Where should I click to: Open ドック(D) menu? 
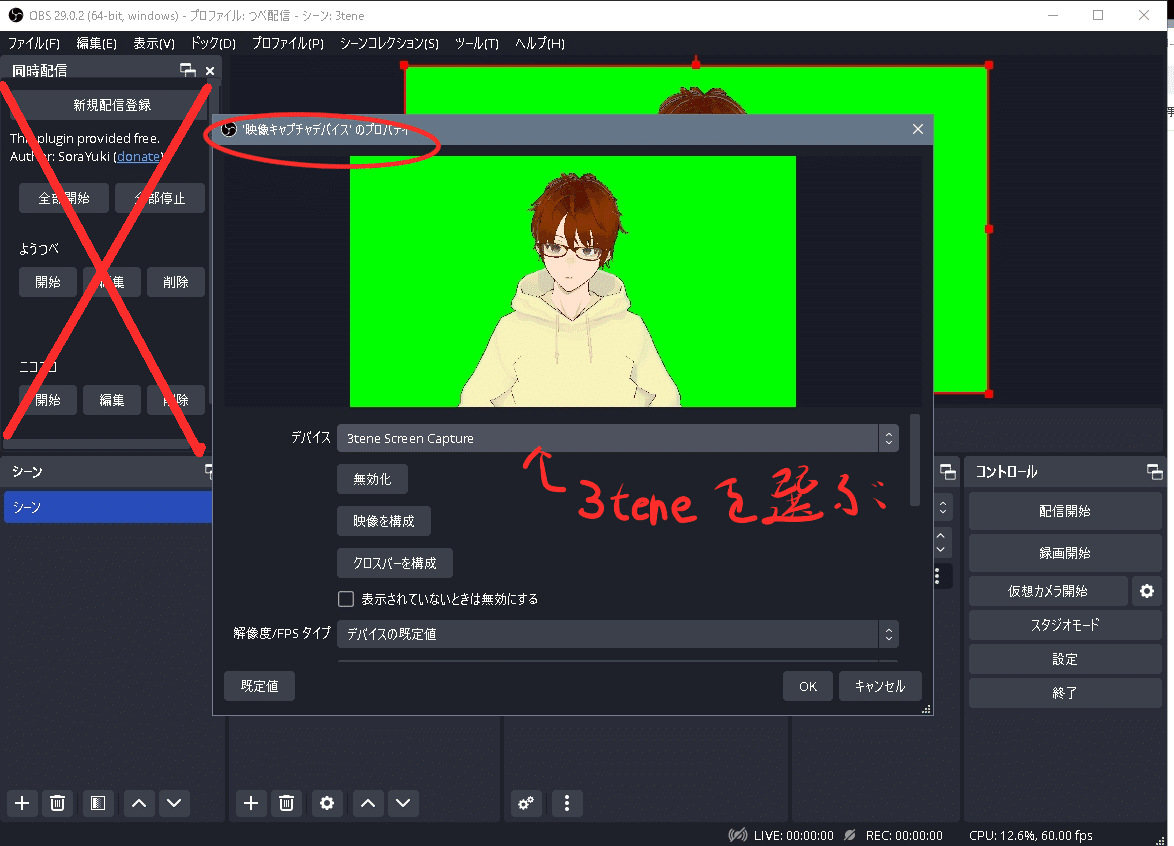point(213,43)
